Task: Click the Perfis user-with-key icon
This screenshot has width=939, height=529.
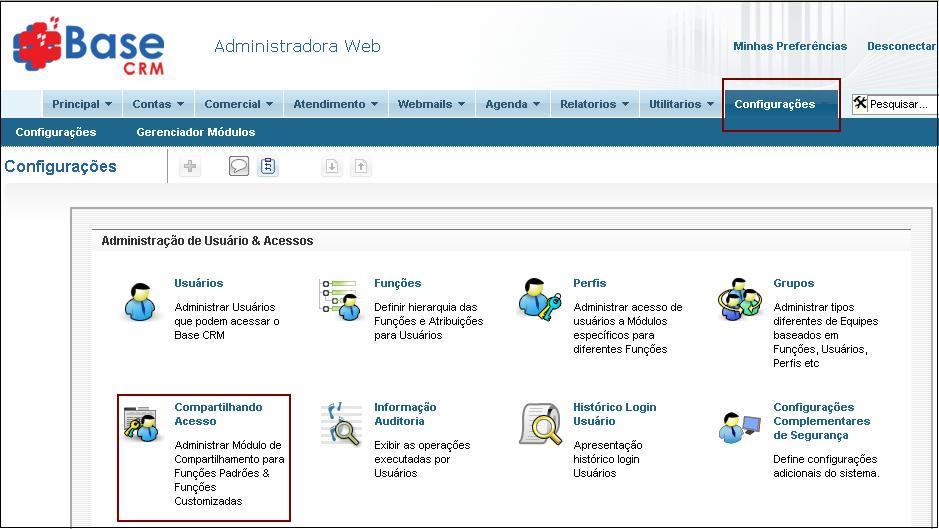Action: tap(540, 299)
